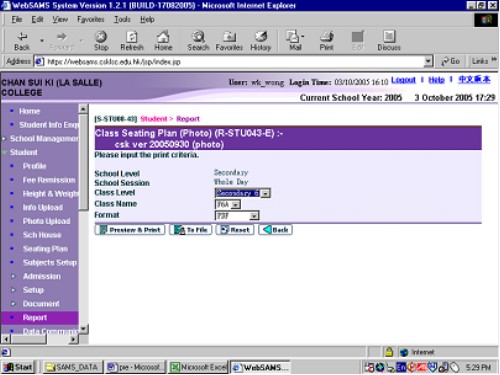Click the Links toolbar label
The height and width of the screenshot is (375, 500).
click(x=480, y=61)
